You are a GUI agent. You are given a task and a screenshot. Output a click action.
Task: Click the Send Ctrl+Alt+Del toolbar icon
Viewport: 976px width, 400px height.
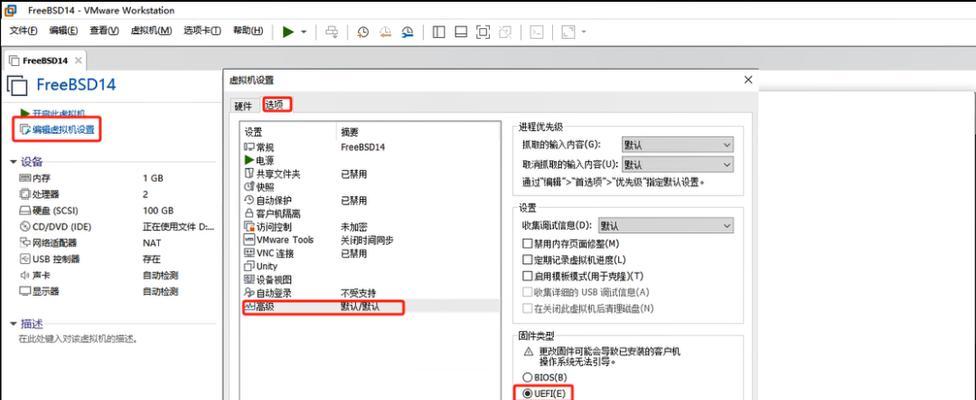332,32
